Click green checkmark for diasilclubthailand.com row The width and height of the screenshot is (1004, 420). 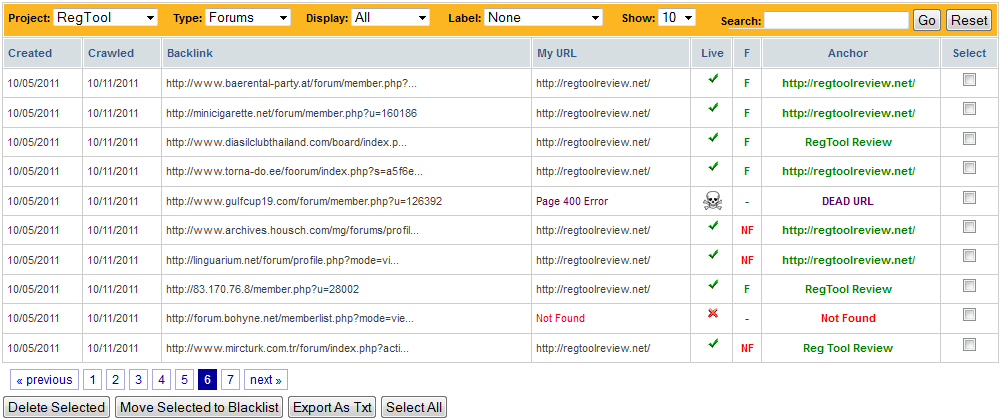pos(712,137)
